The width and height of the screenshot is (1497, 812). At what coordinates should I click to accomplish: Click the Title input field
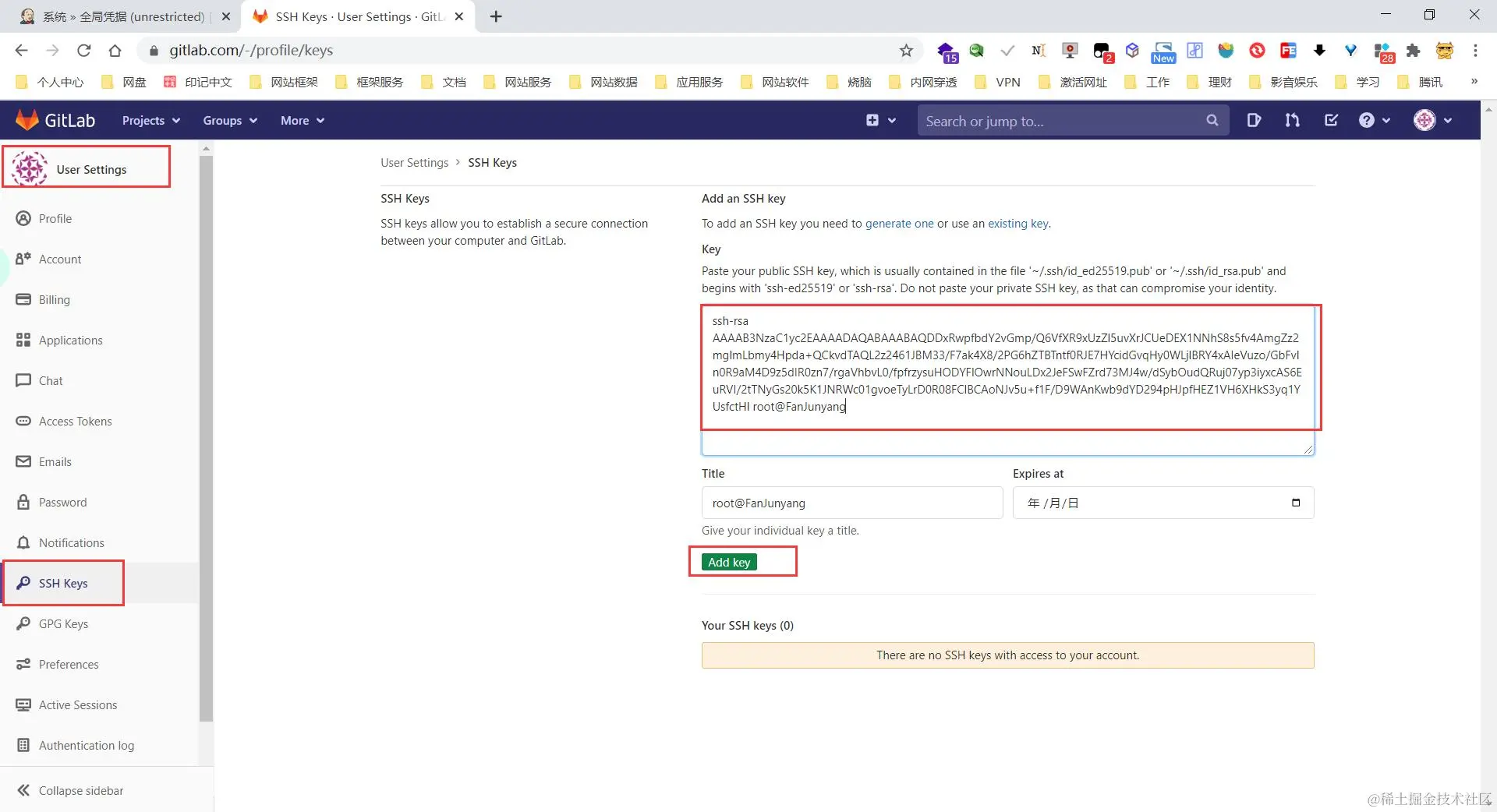pyautogui.click(x=852, y=503)
